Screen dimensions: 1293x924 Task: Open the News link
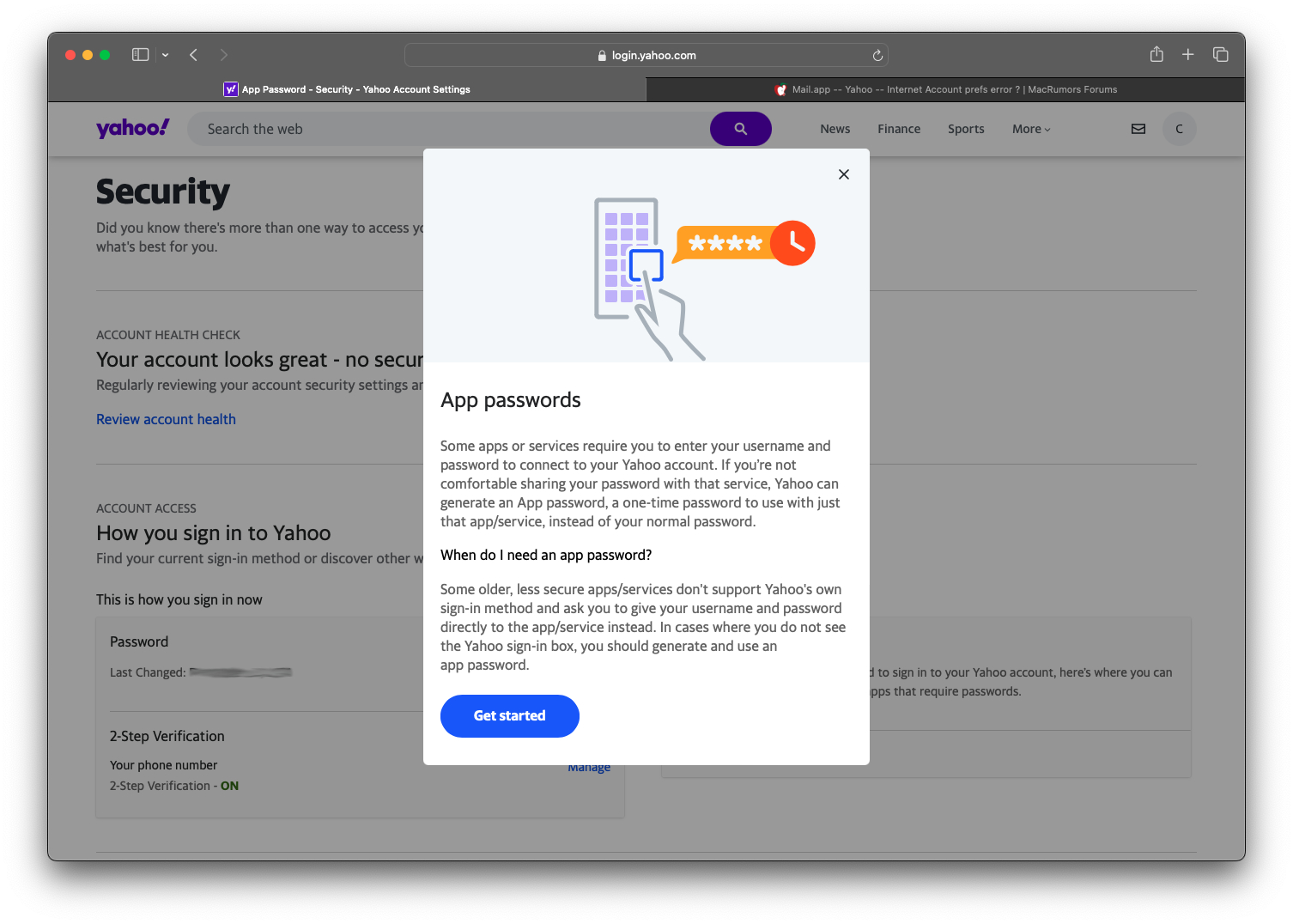(x=835, y=129)
